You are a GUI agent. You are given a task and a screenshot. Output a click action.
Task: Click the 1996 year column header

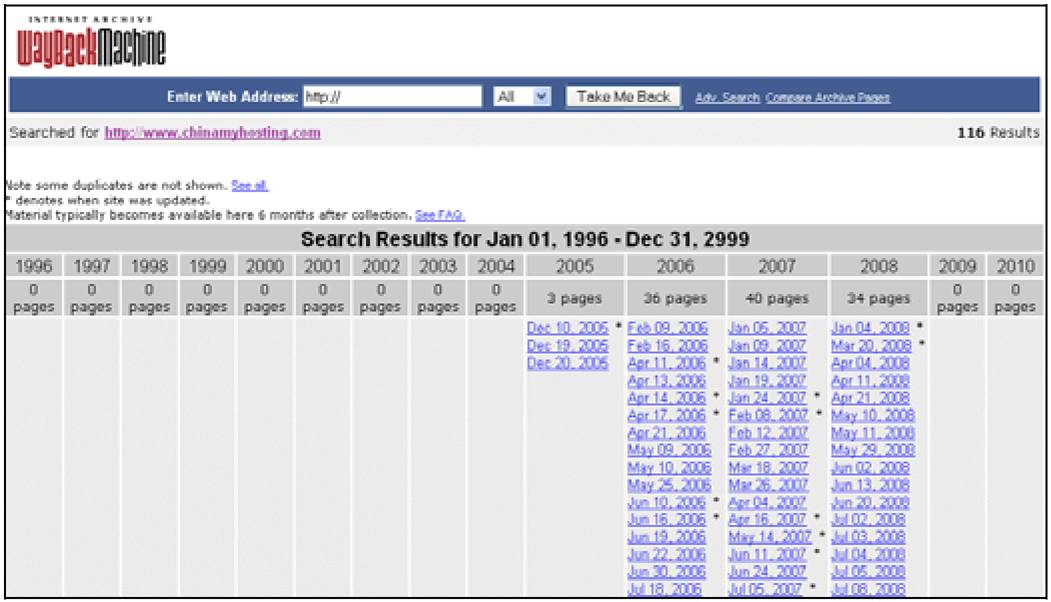click(x=34, y=266)
